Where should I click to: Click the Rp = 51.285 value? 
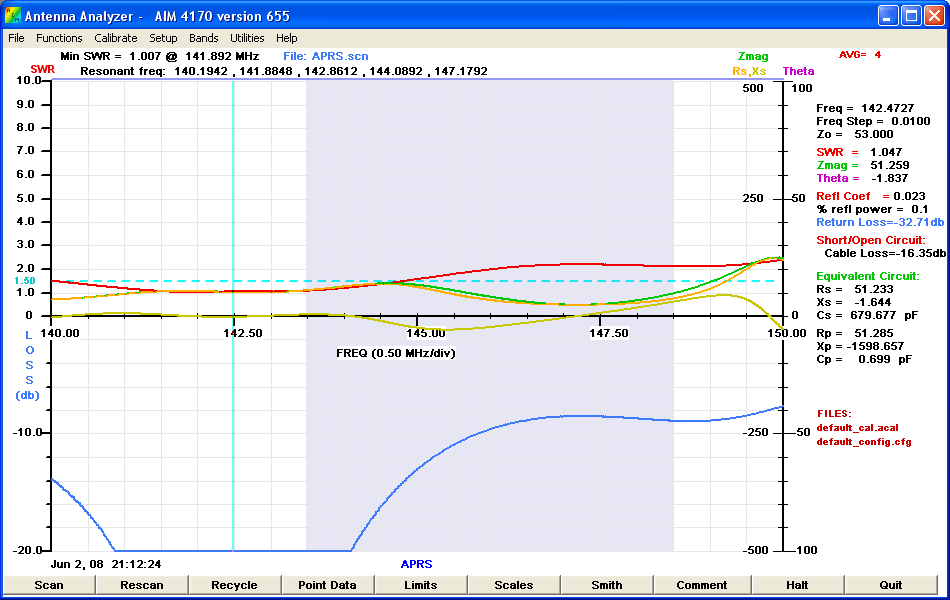tap(855, 333)
